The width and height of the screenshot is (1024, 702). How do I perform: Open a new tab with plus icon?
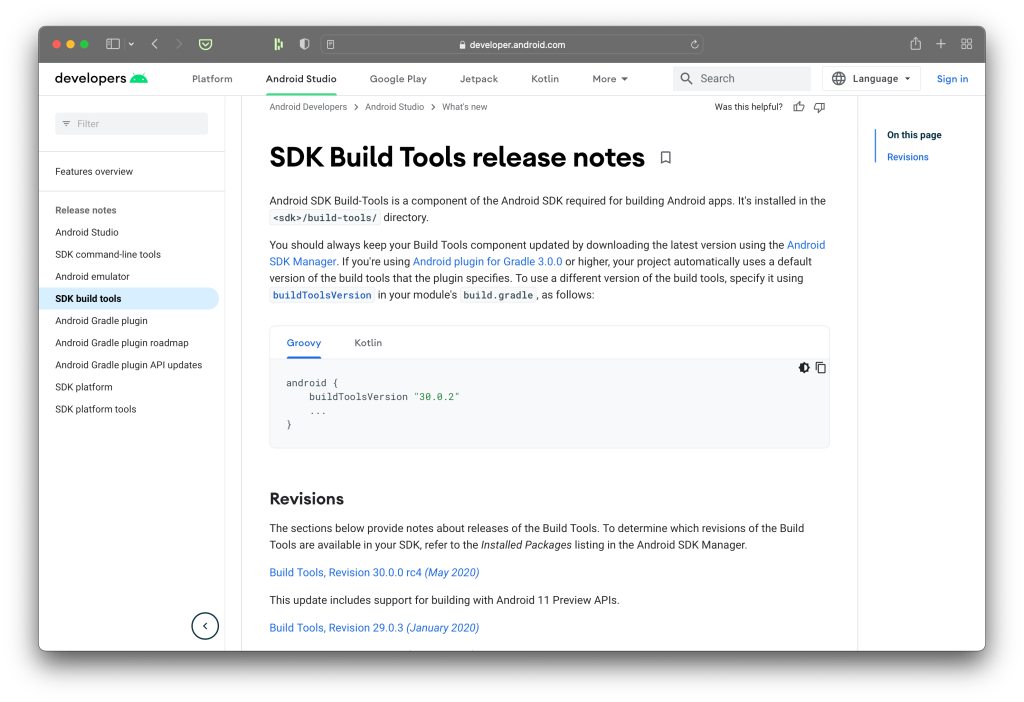tap(941, 44)
